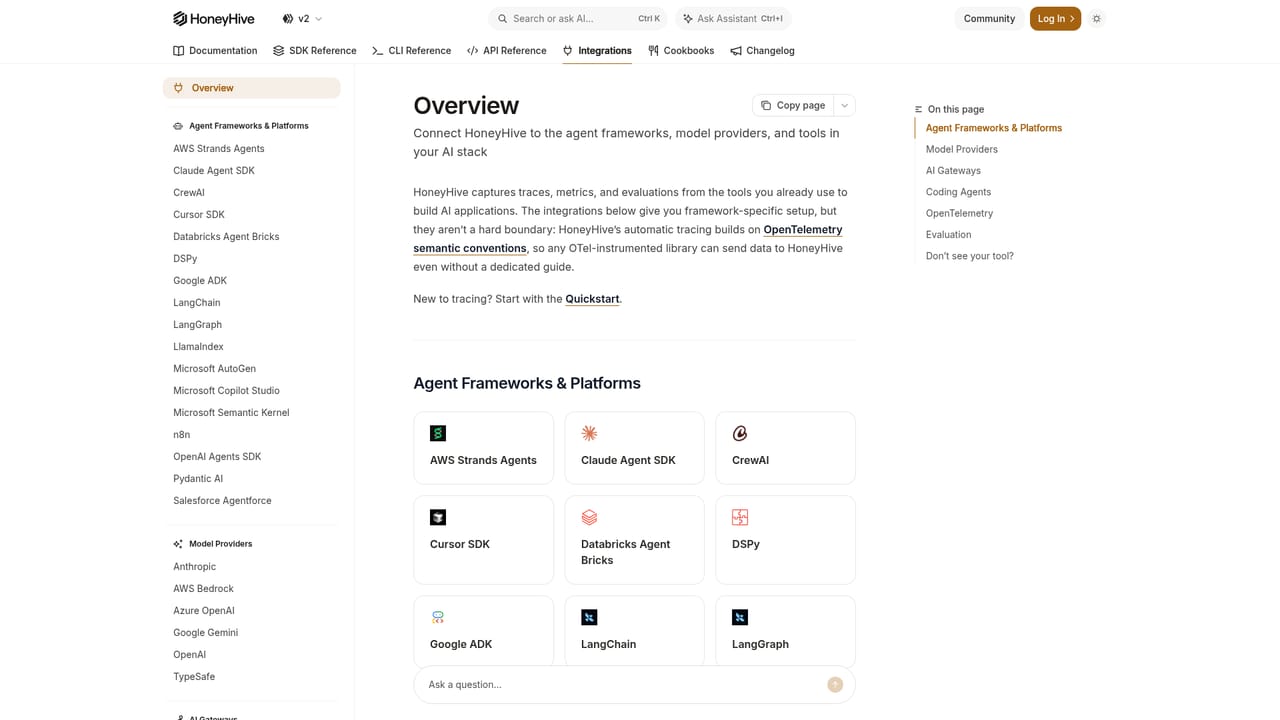Click the LangGraph card icon

[x=740, y=617]
